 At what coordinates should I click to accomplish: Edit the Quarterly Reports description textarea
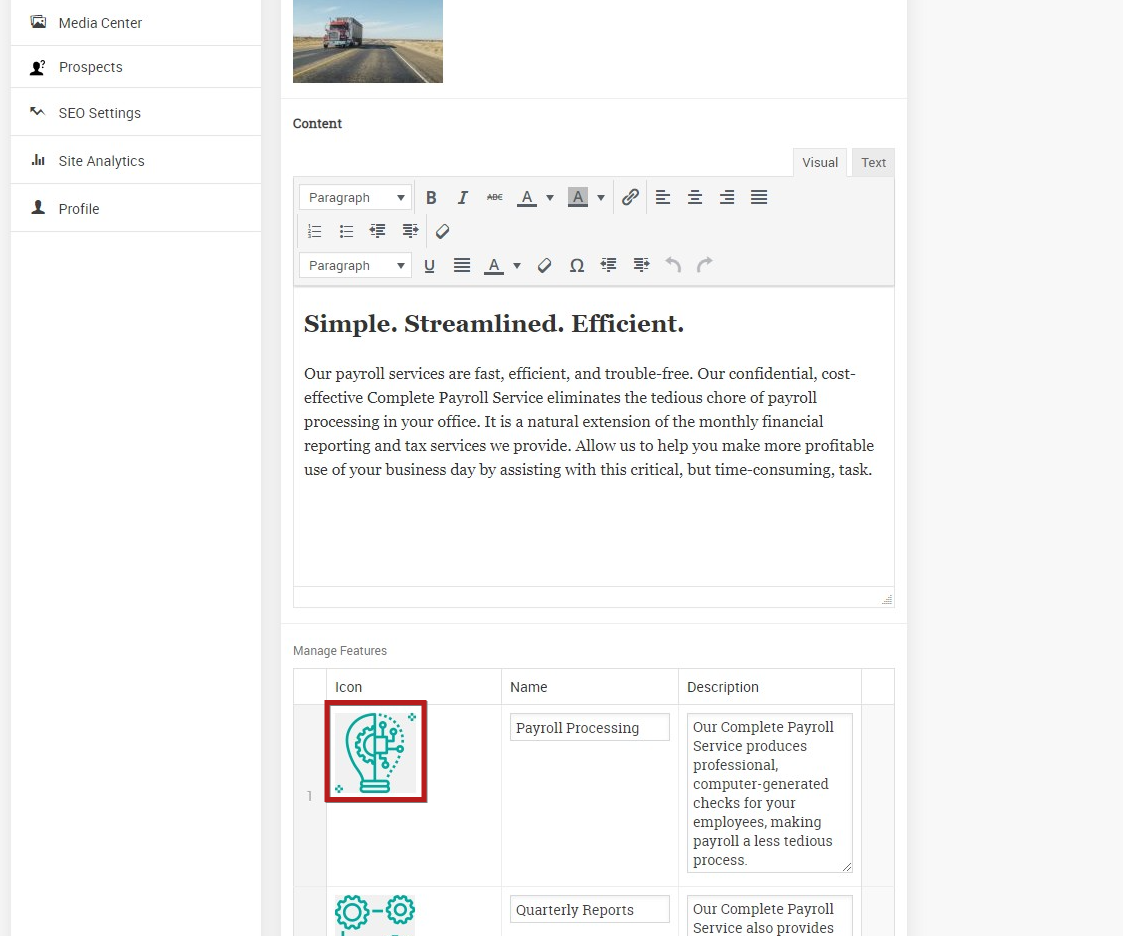[x=770, y=916]
